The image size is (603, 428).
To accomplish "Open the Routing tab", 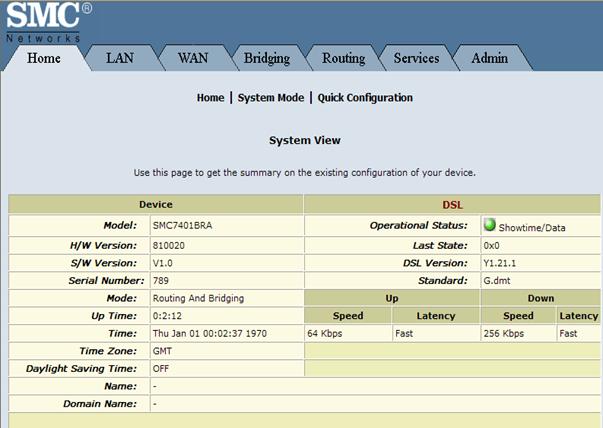I will point(343,58).
